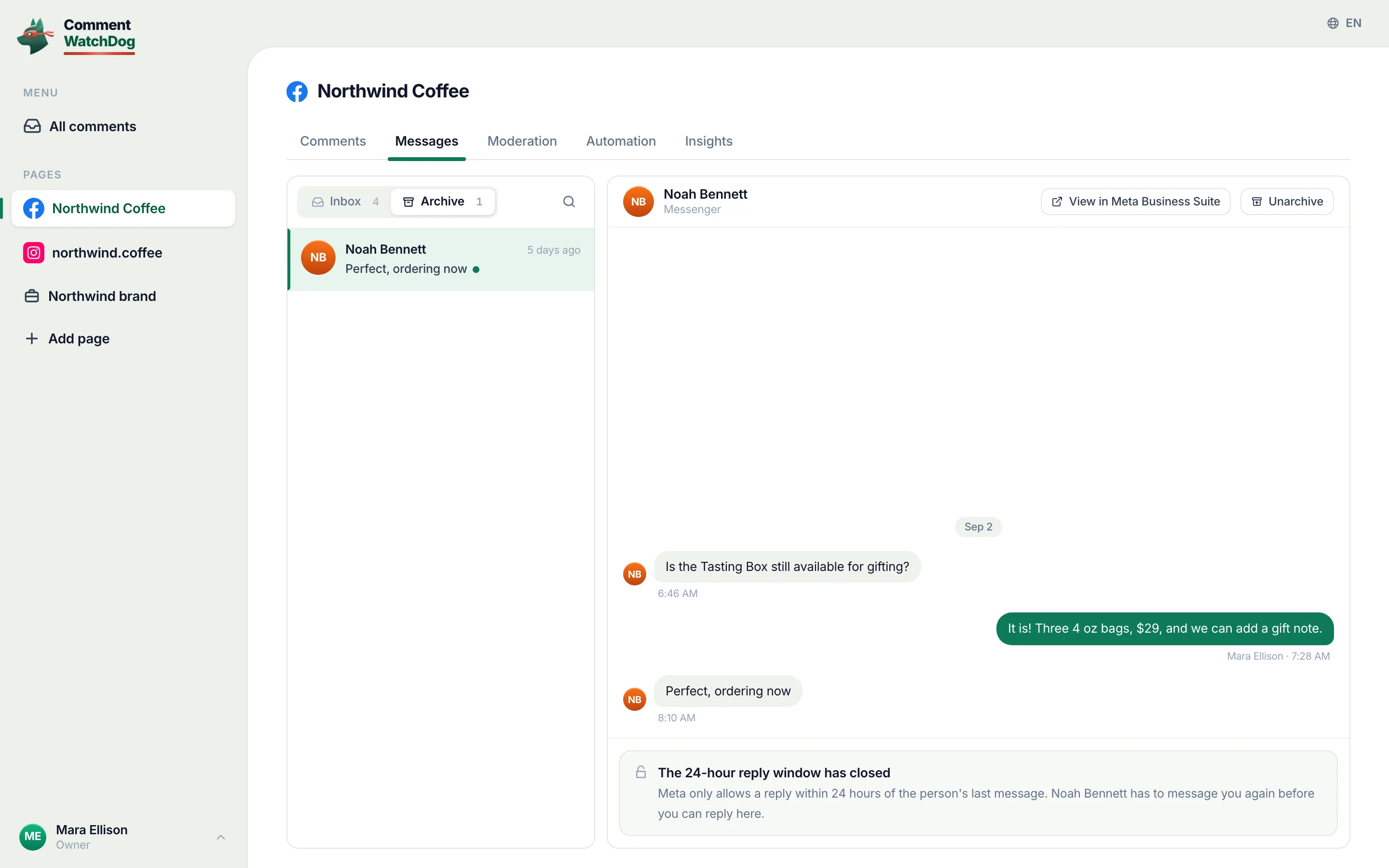Click the 'Mara Ellison · 7:28 AM' label
The width and height of the screenshot is (1389, 868).
pyautogui.click(x=1278, y=656)
